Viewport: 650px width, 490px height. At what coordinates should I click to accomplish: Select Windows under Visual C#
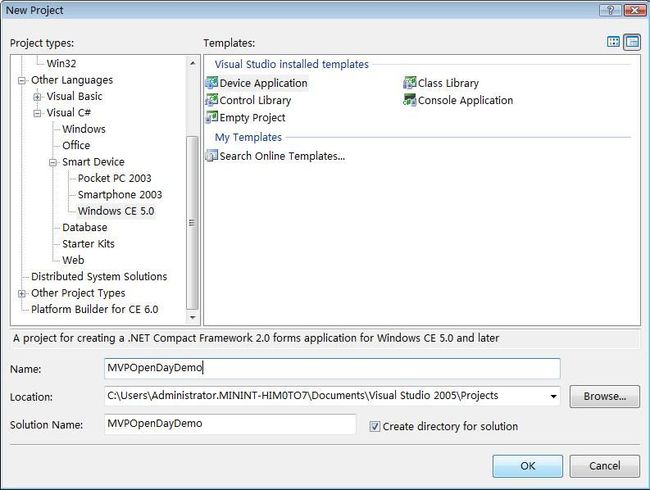tap(84, 129)
